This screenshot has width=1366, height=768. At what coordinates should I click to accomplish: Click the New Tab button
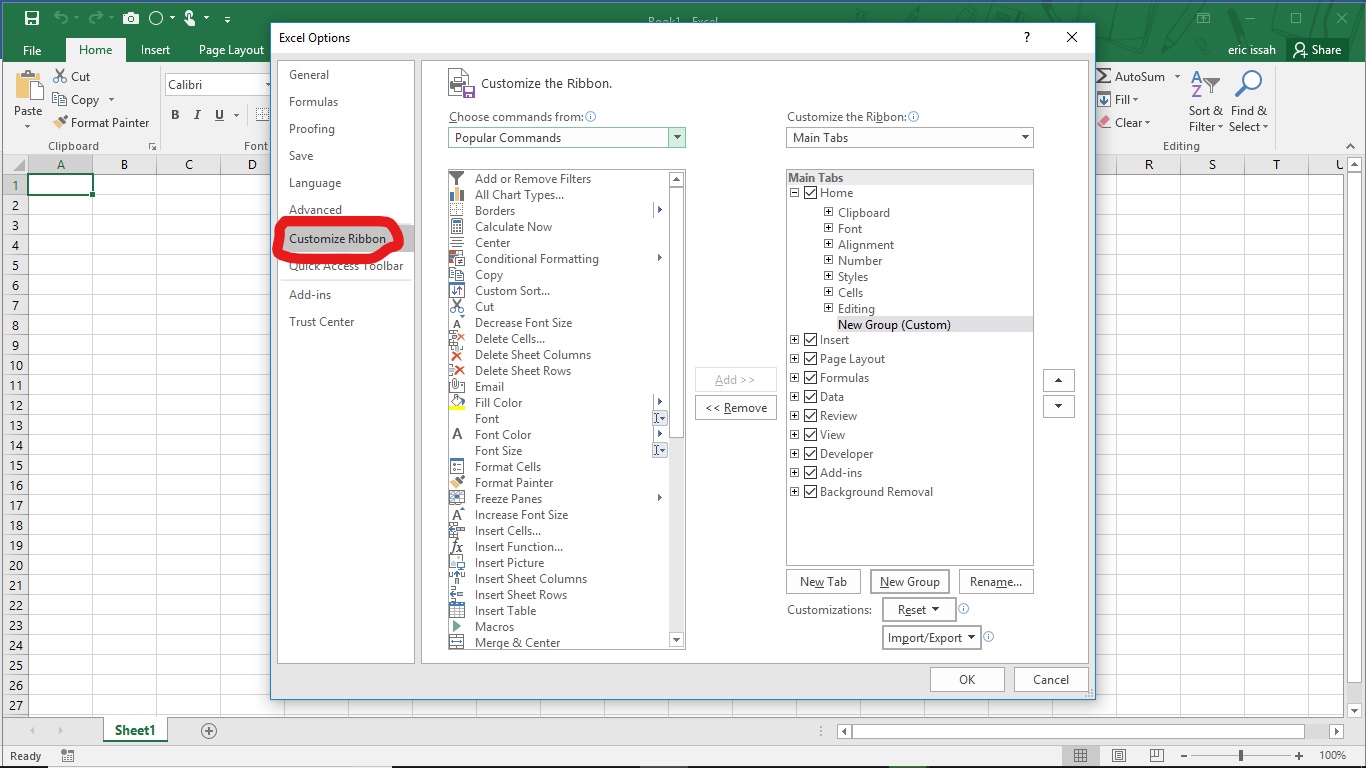pos(824,582)
